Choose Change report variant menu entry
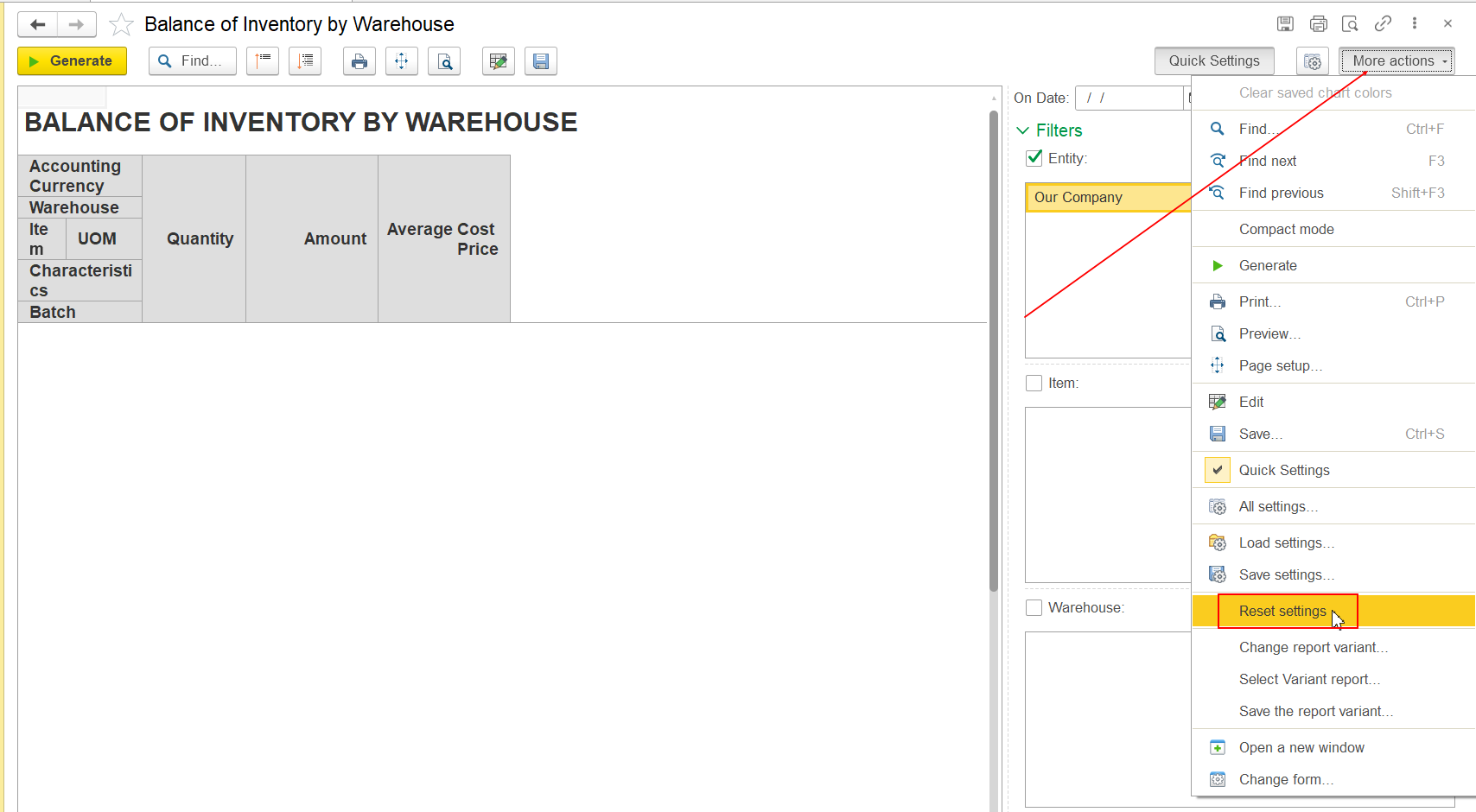The image size is (1476, 812). tap(1313, 648)
